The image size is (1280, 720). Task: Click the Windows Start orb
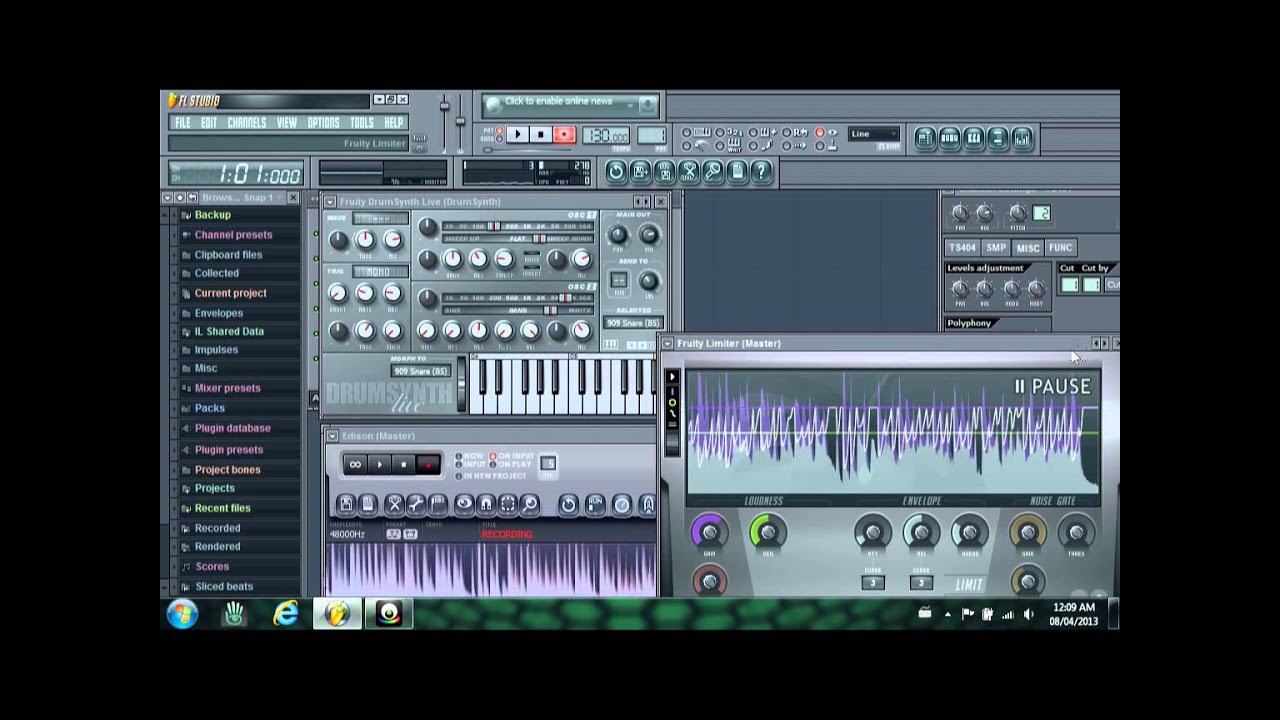(182, 614)
